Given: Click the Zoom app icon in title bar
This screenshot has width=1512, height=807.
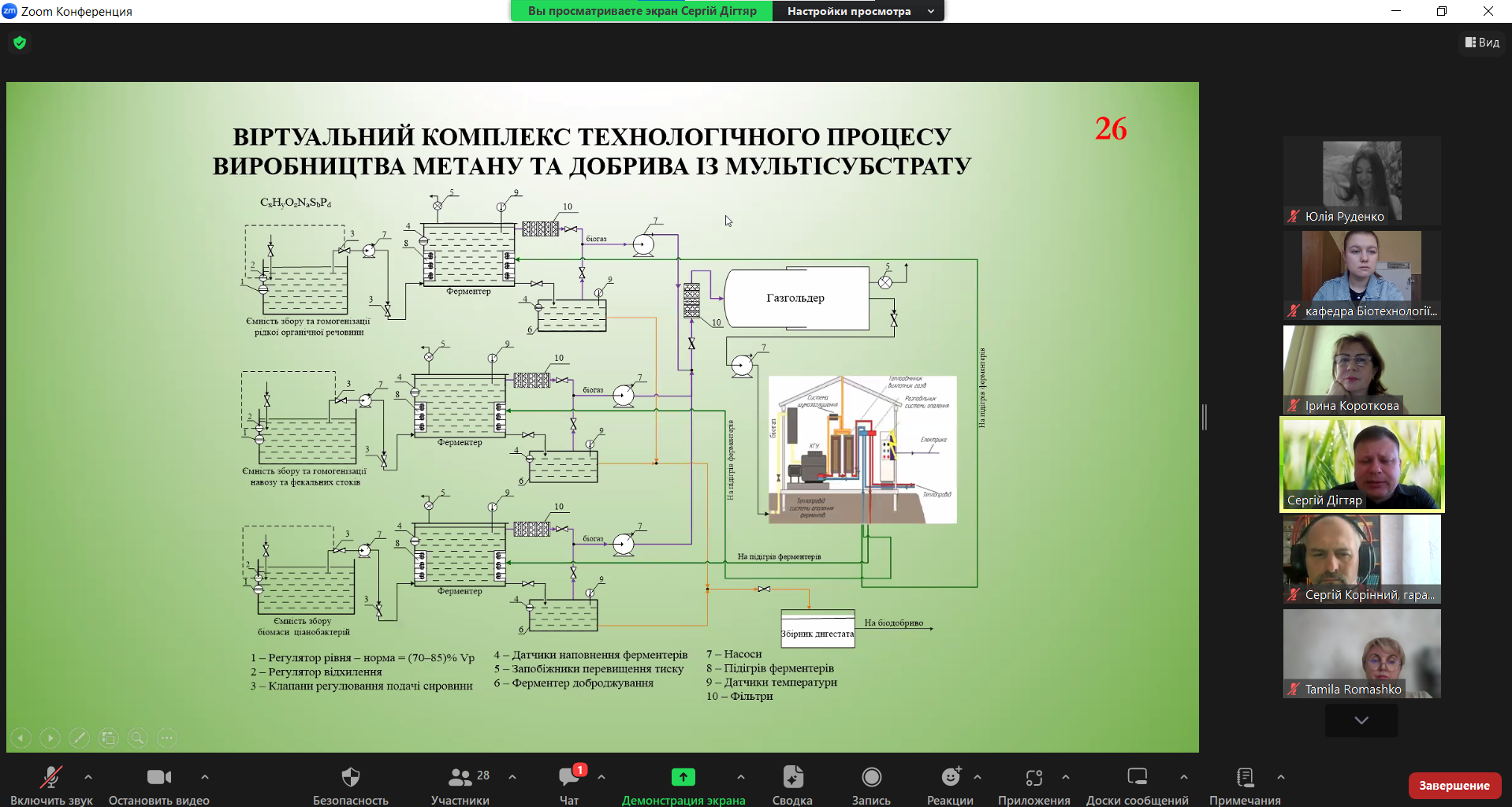Looking at the screenshot, I should click(x=9, y=11).
